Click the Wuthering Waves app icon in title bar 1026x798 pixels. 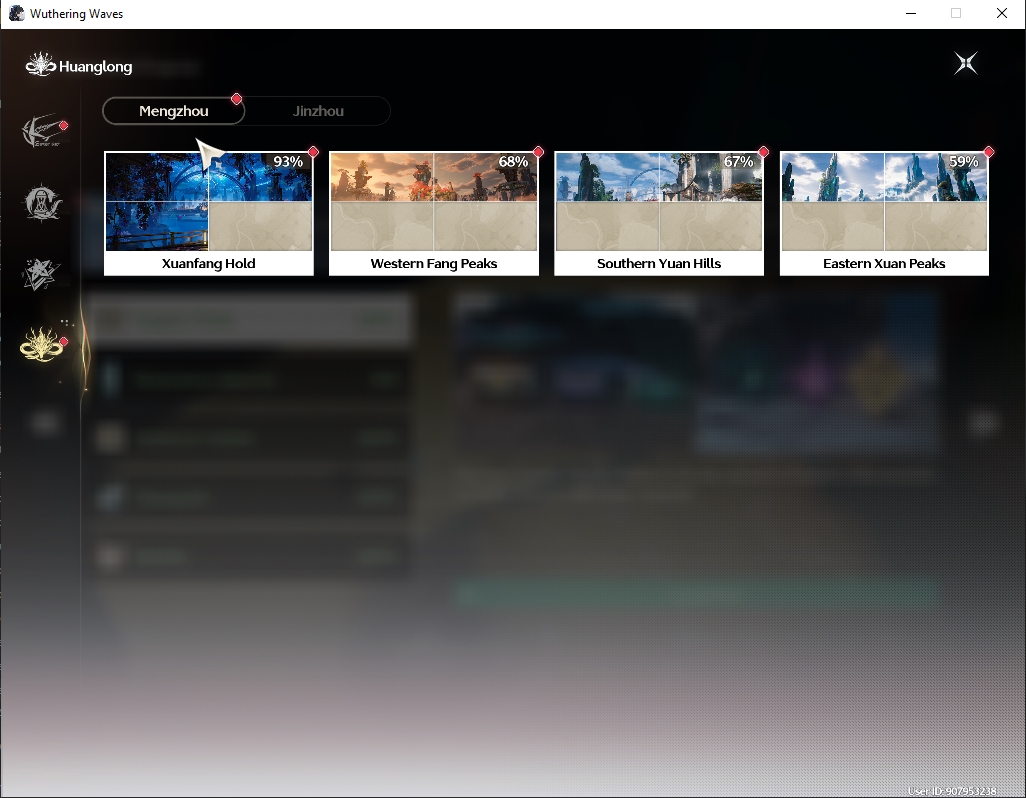(x=16, y=13)
